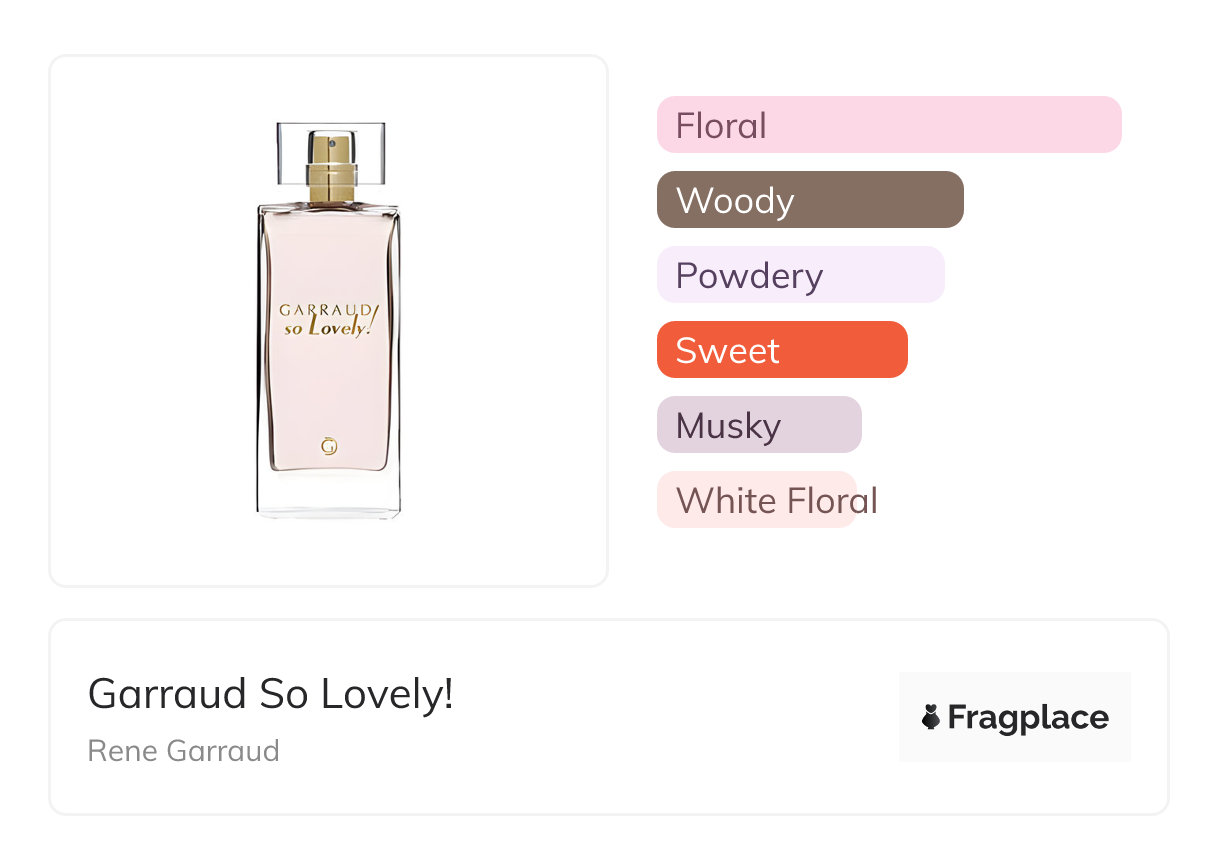
Task: Click the gold 'so Lovely!' bottle label
Action: point(327,327)
